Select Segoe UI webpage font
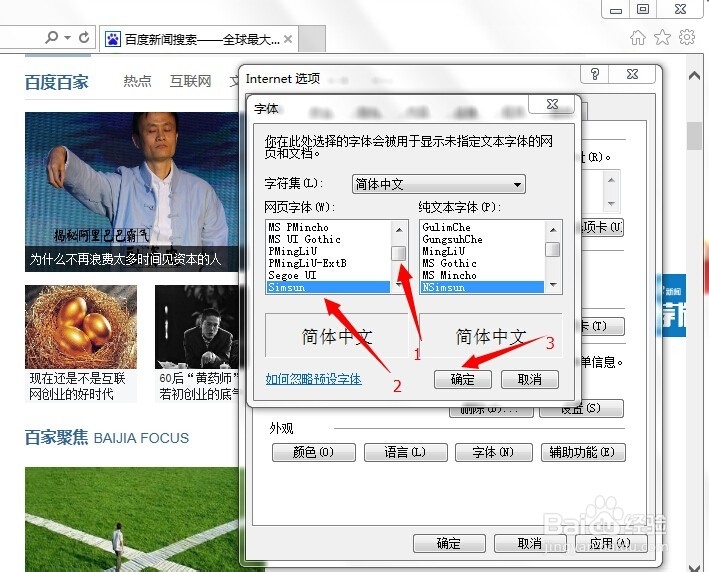The width and height of the screenshot is (709, 572). click(x=328, y=275)
